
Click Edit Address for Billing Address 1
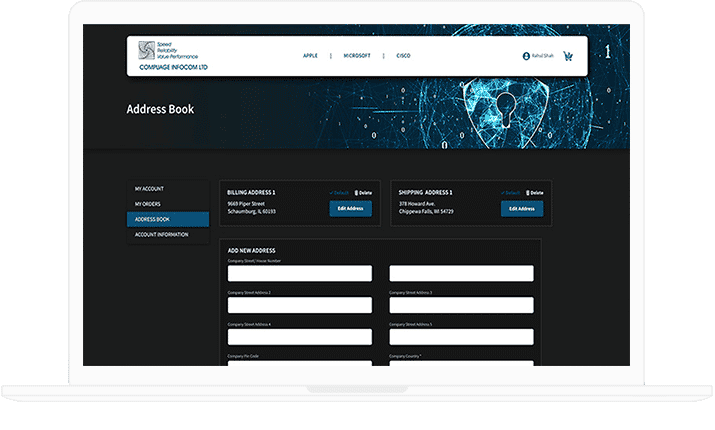coord(350,209)
